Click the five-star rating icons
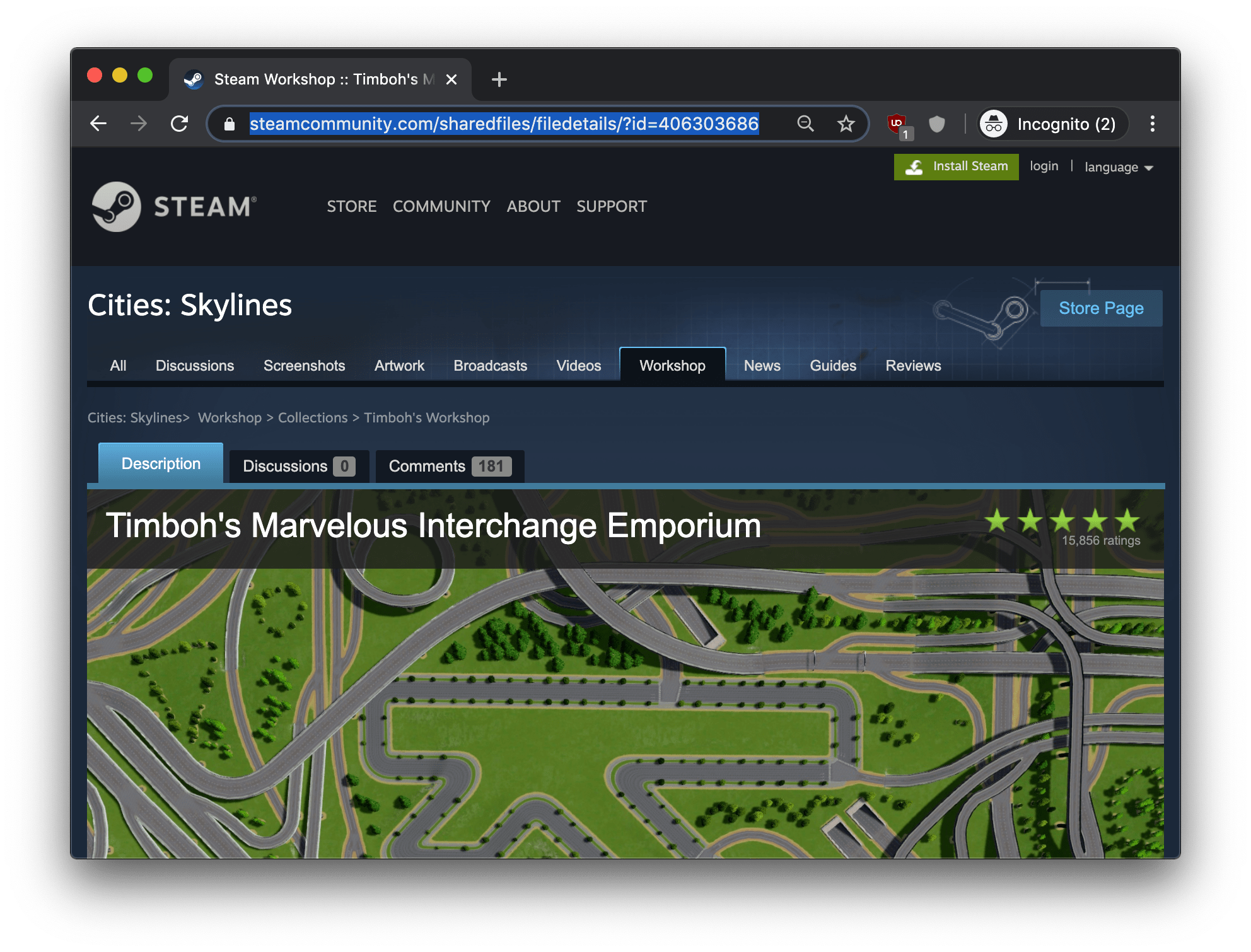 [1062, 521]
